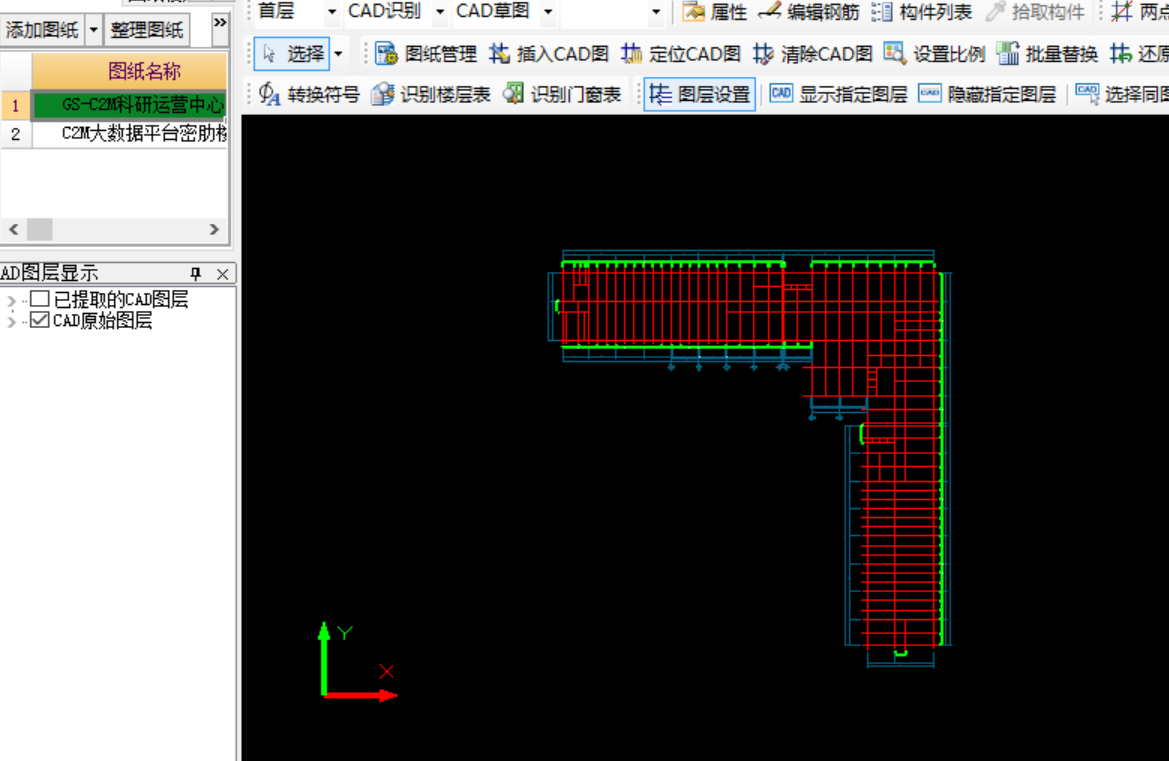This screenshot has width=1169, height=761.
Task: Select drawing C2M大数据平台密肋楼
Action: click(x=130, y=134)
